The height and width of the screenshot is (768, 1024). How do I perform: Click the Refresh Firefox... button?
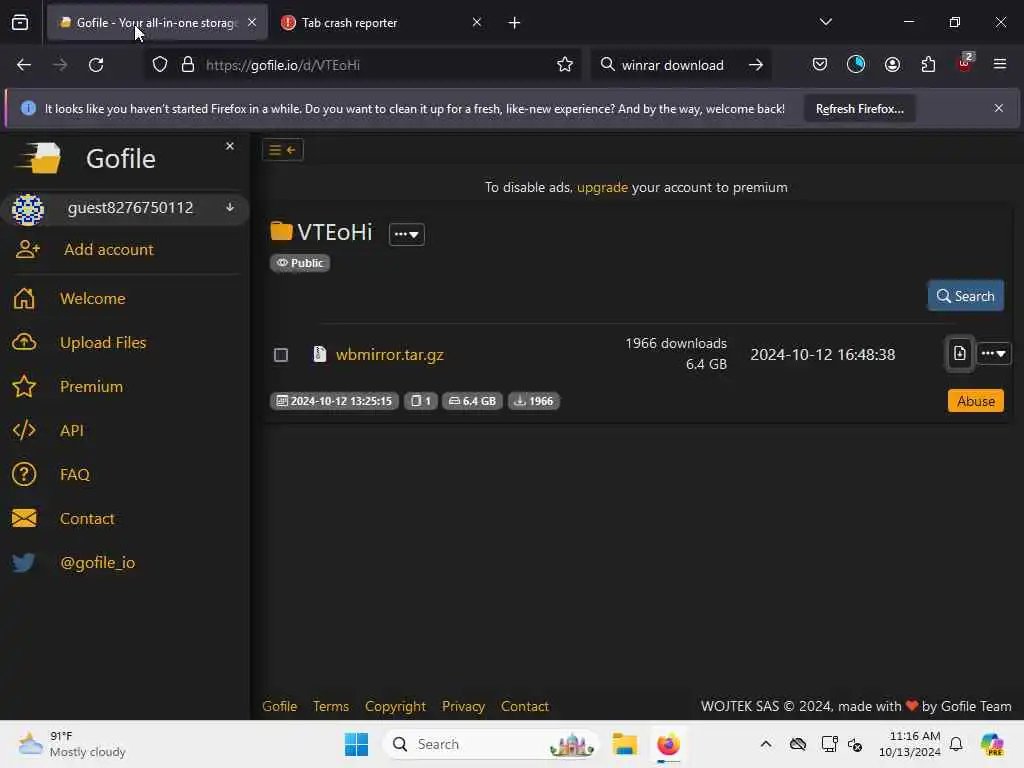pos(859,108)
